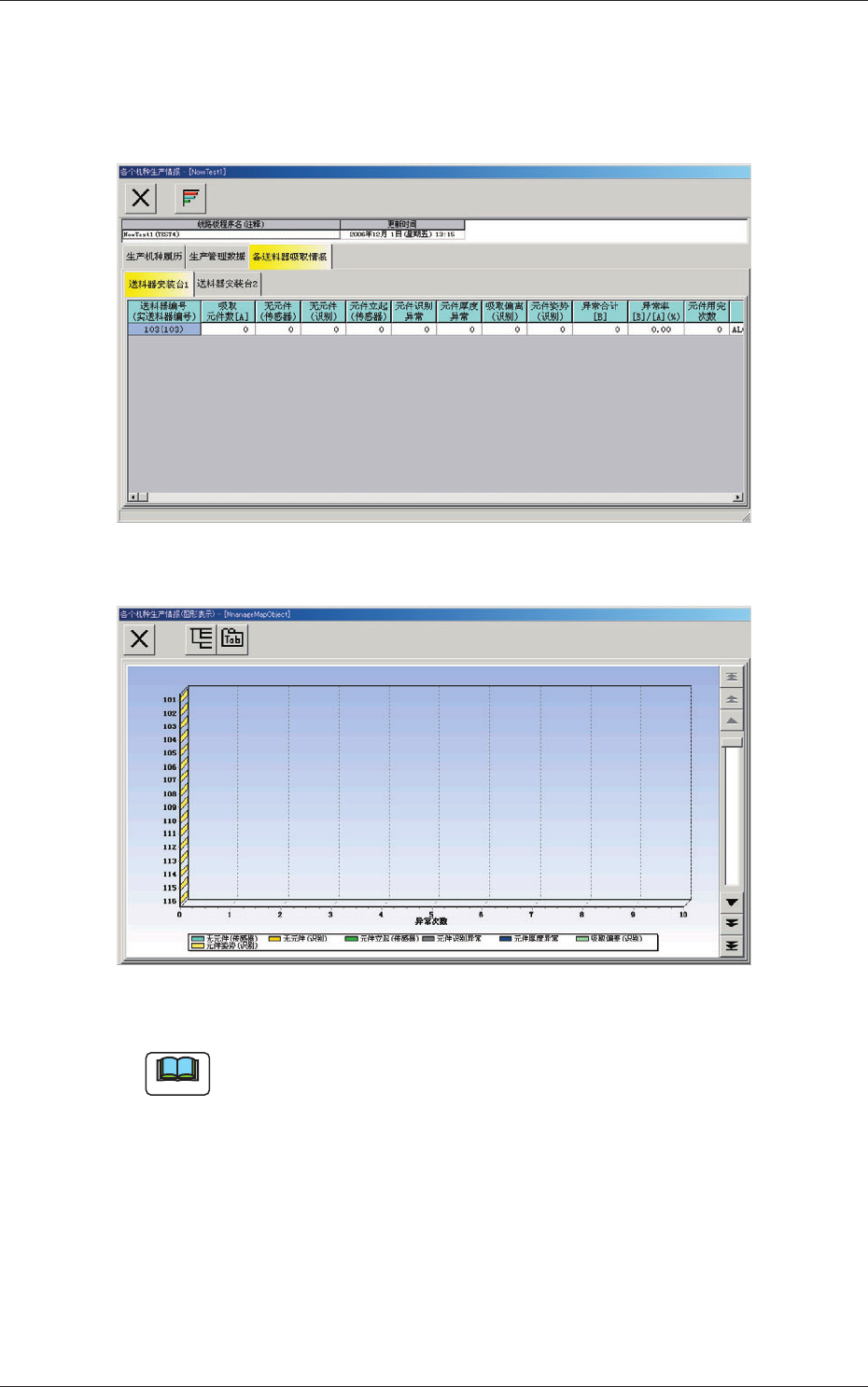Close the graph display window with X
The height and width of the screenshot is (1387, 868).
139,639
